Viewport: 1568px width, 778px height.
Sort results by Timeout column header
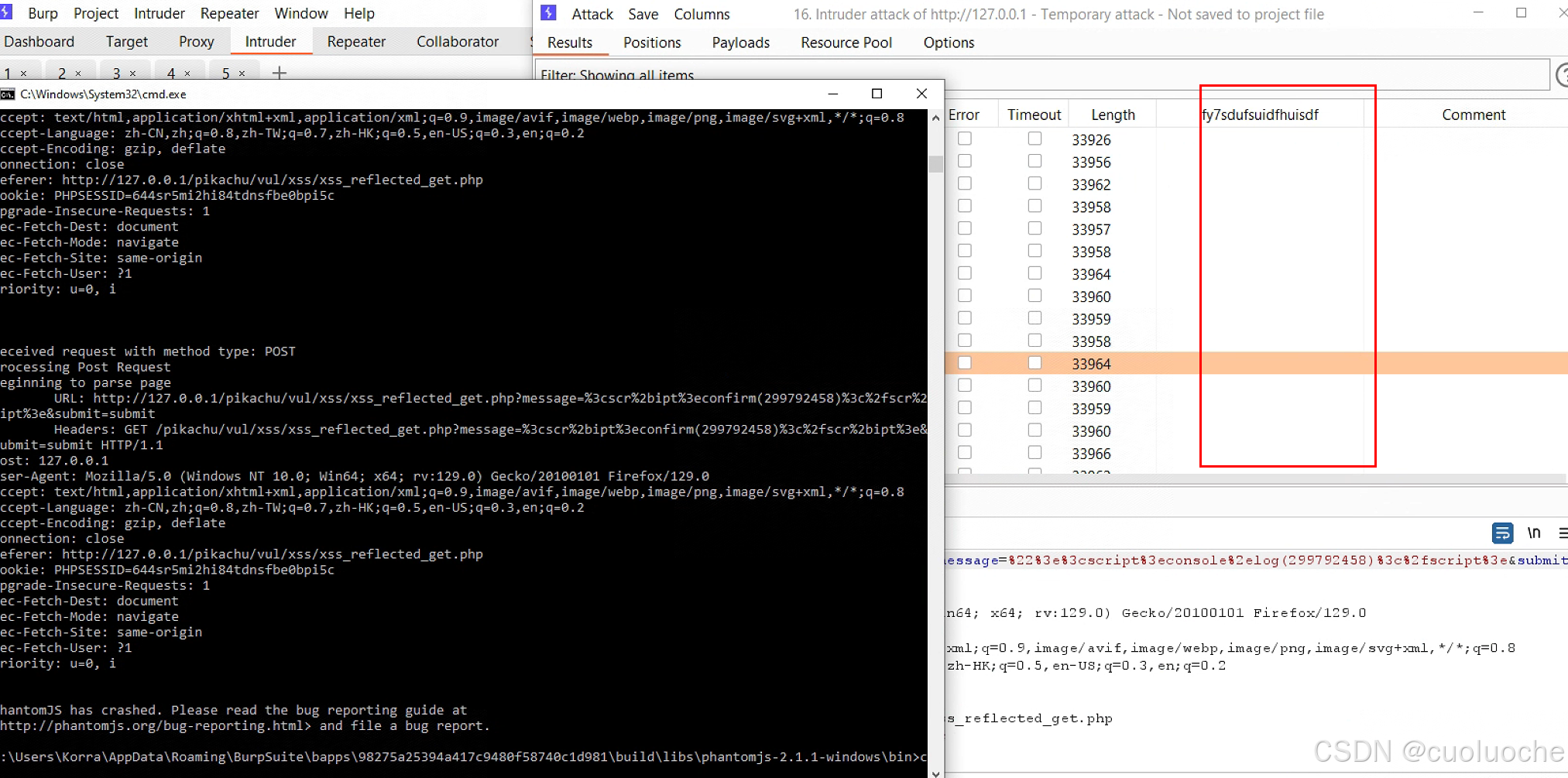(1034, 115)
